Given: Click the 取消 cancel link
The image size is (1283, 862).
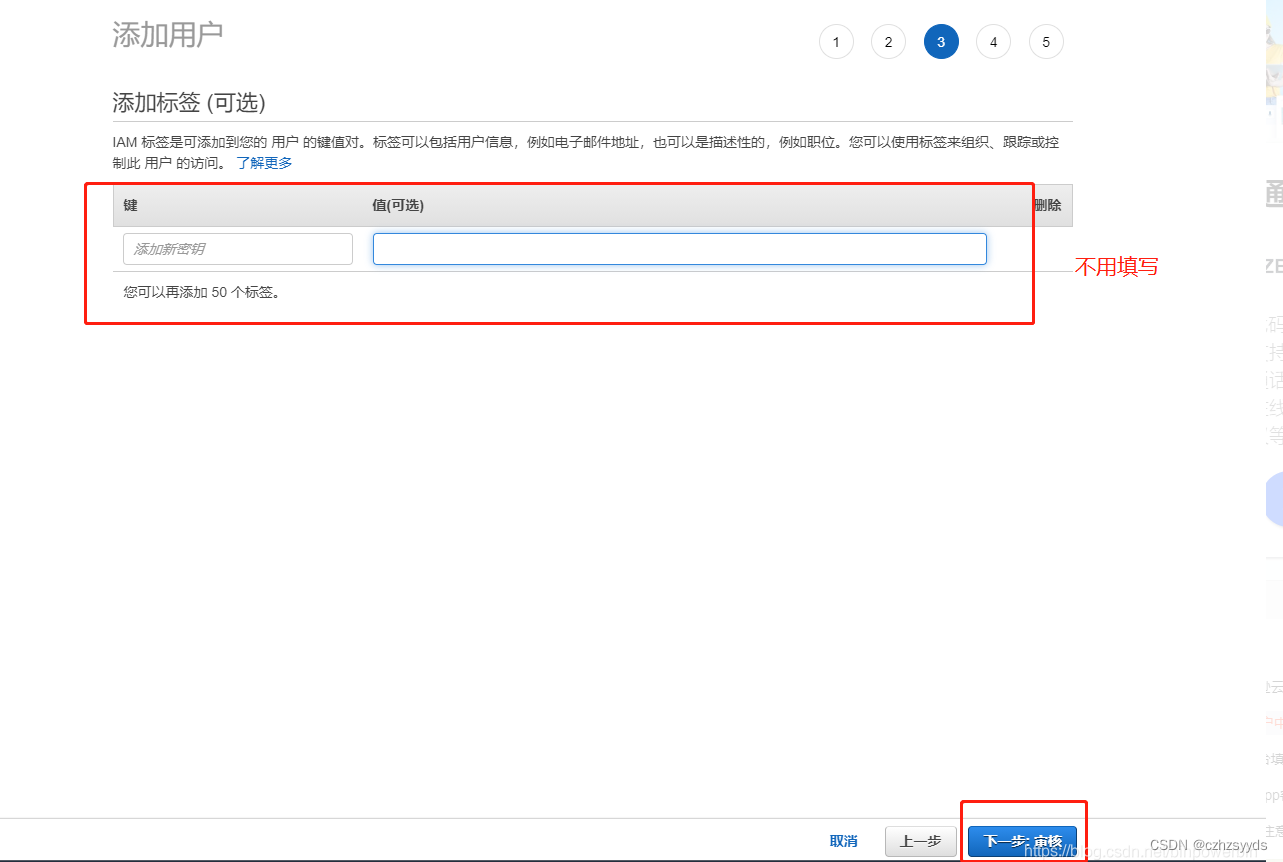Looking at the screenshot, I should [843, 841].
